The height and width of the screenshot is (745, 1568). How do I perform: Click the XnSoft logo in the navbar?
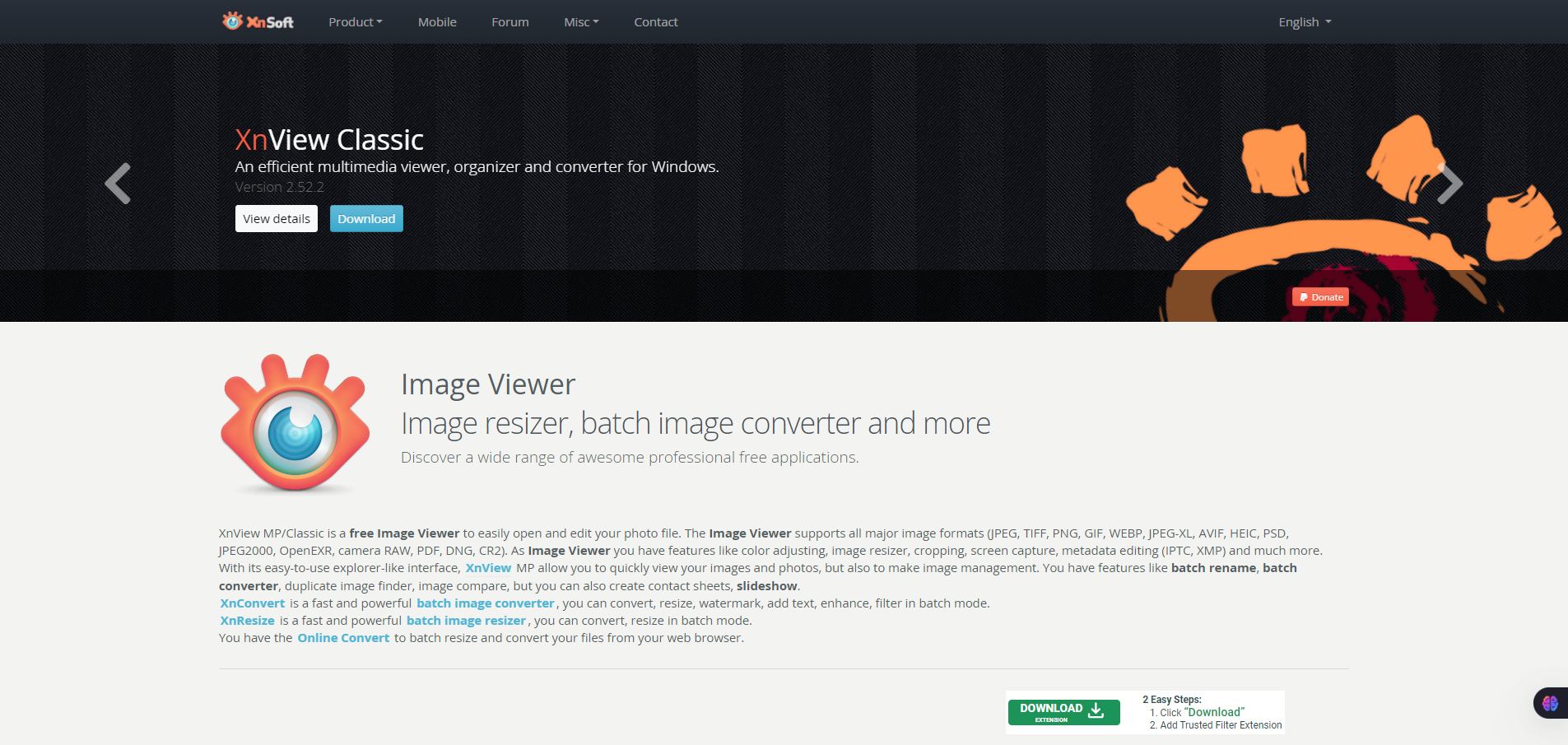click(x=258, y=21)
